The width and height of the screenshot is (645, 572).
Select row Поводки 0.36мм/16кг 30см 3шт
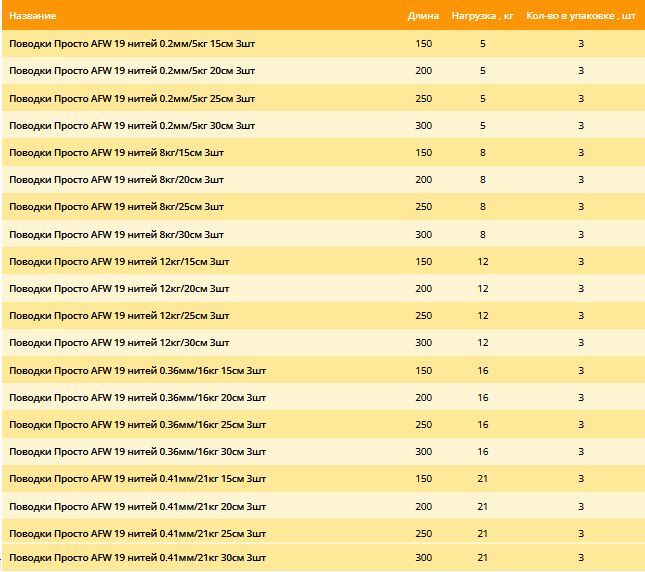point(323,452)
